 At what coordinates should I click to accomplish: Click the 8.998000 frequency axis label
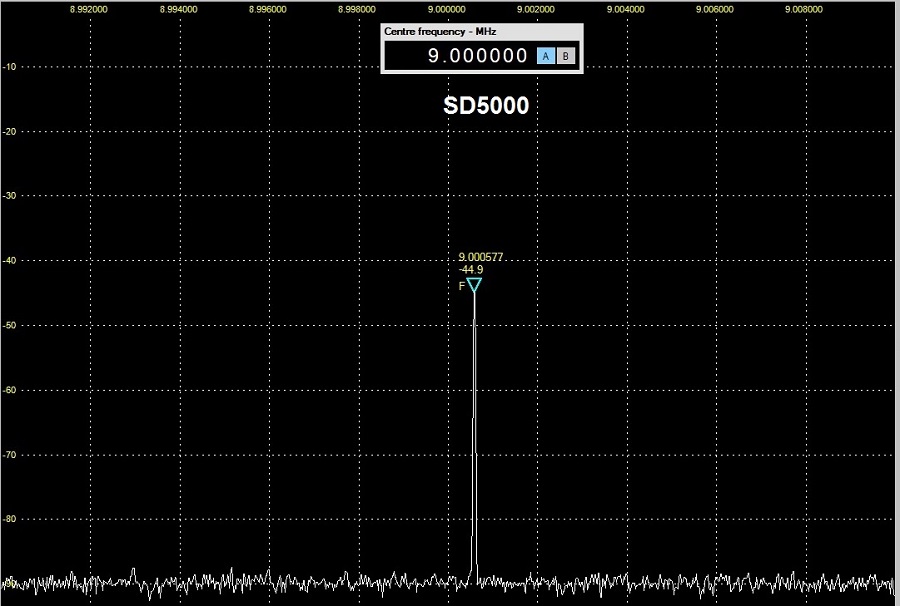357,9
